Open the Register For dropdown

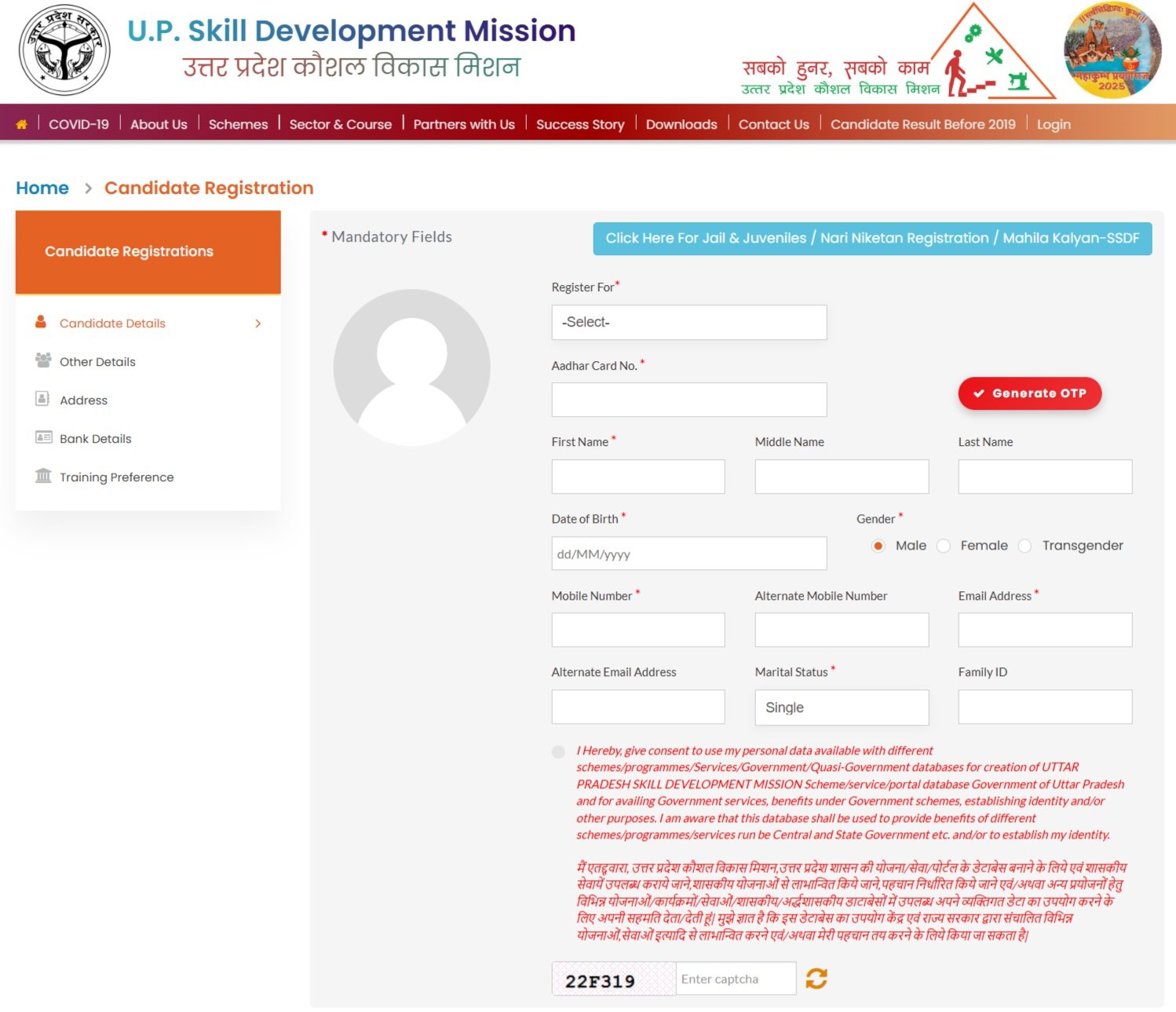(x=689, y=322)
